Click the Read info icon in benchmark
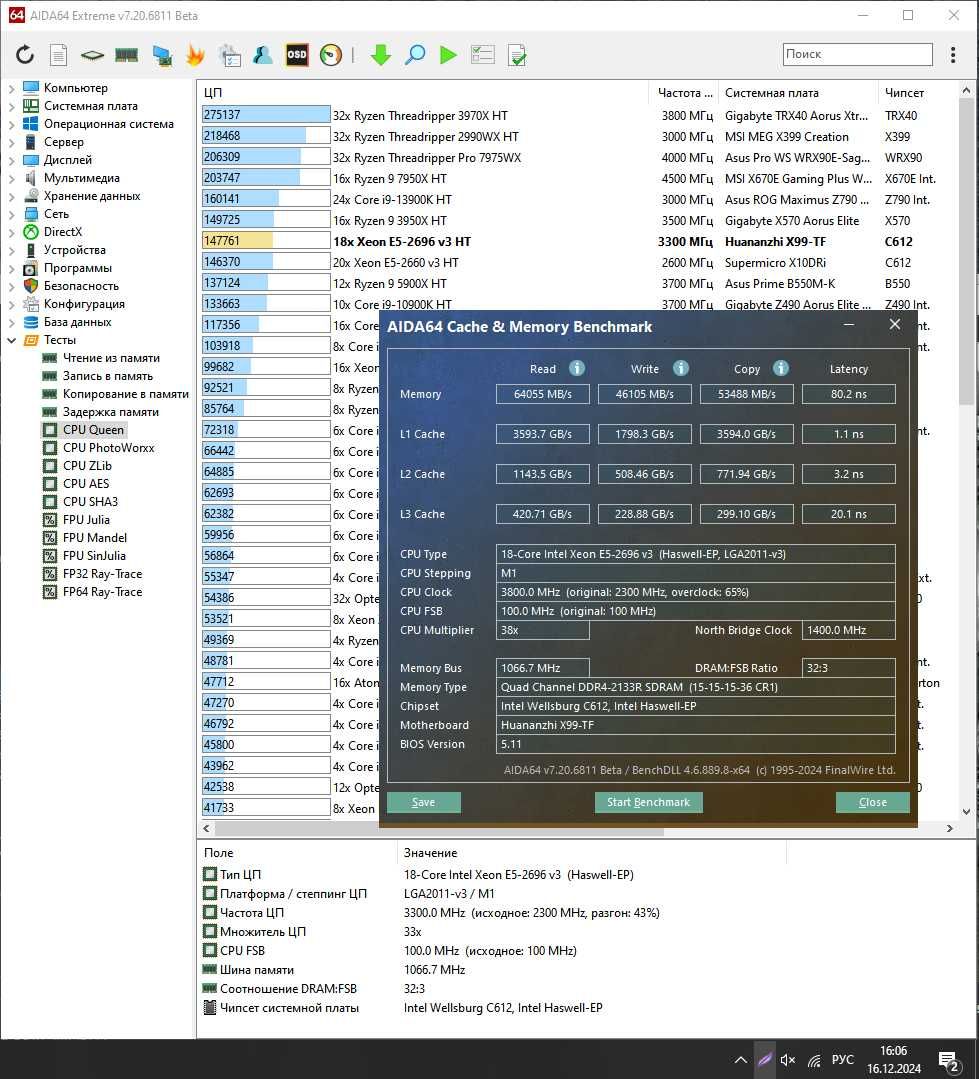Screen dimensions: 979x1079 click(577, 368)
